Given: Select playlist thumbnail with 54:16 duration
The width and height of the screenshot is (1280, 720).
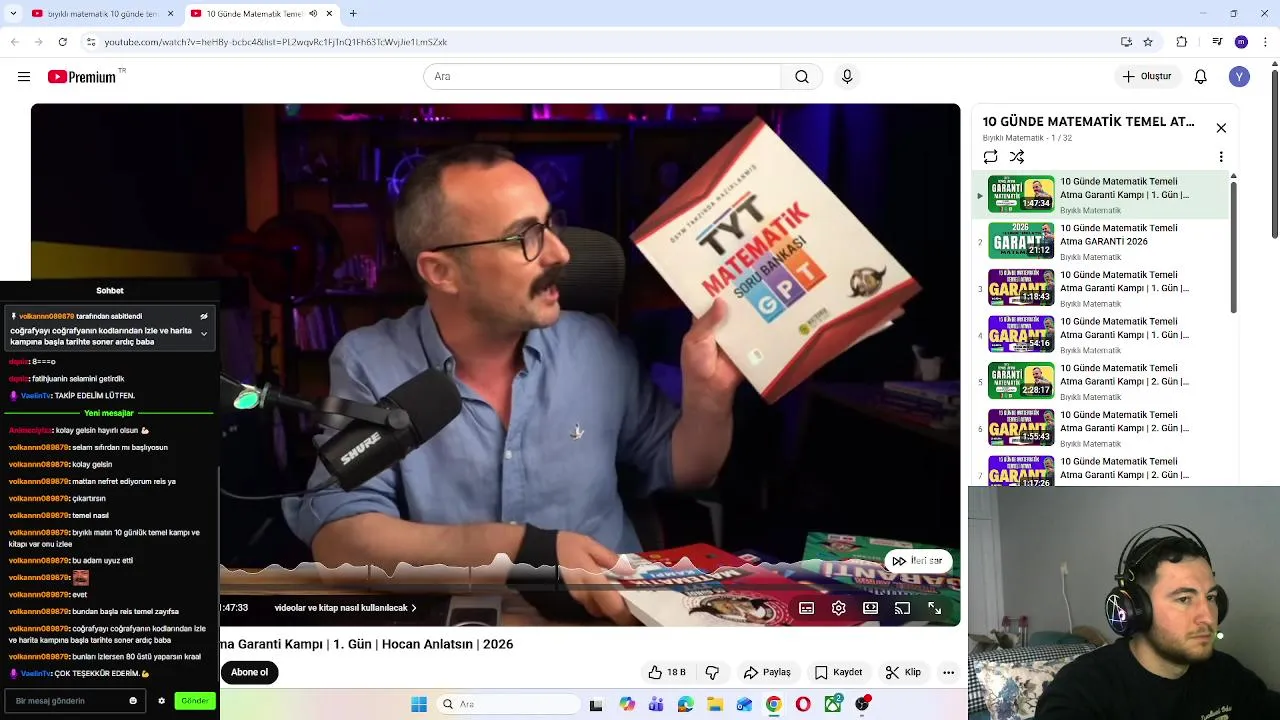Looking at the screenshot, I should pos(1021,334).
